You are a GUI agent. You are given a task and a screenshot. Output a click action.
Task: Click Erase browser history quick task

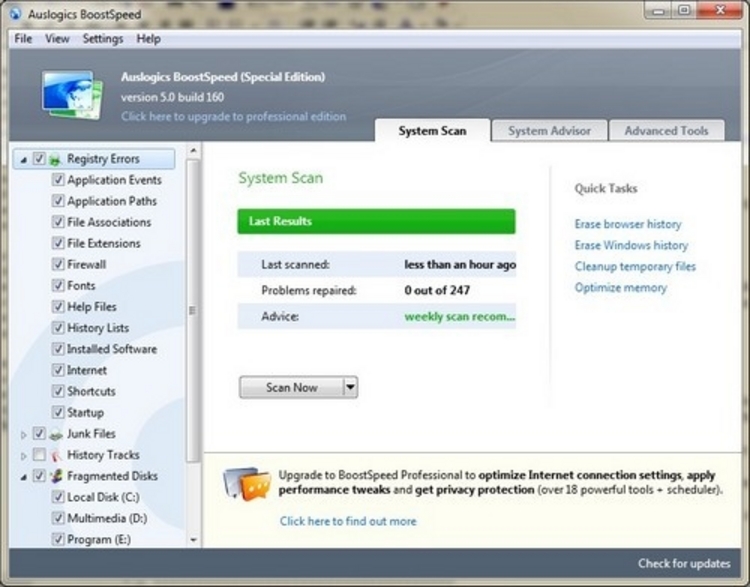pos(628,224)
